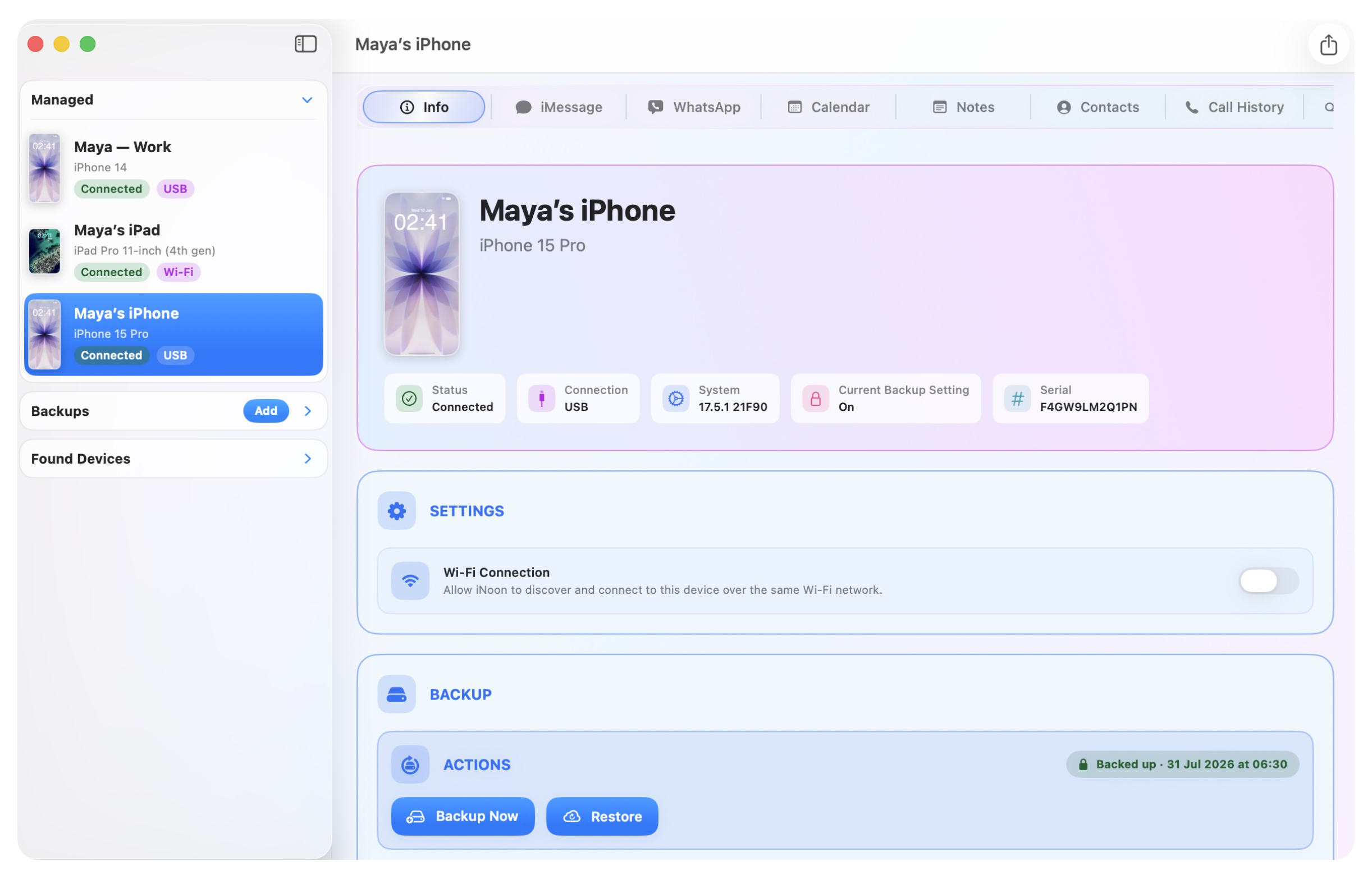
Task: Click the Status checkmark icon
Action: [x=409, y=399]
